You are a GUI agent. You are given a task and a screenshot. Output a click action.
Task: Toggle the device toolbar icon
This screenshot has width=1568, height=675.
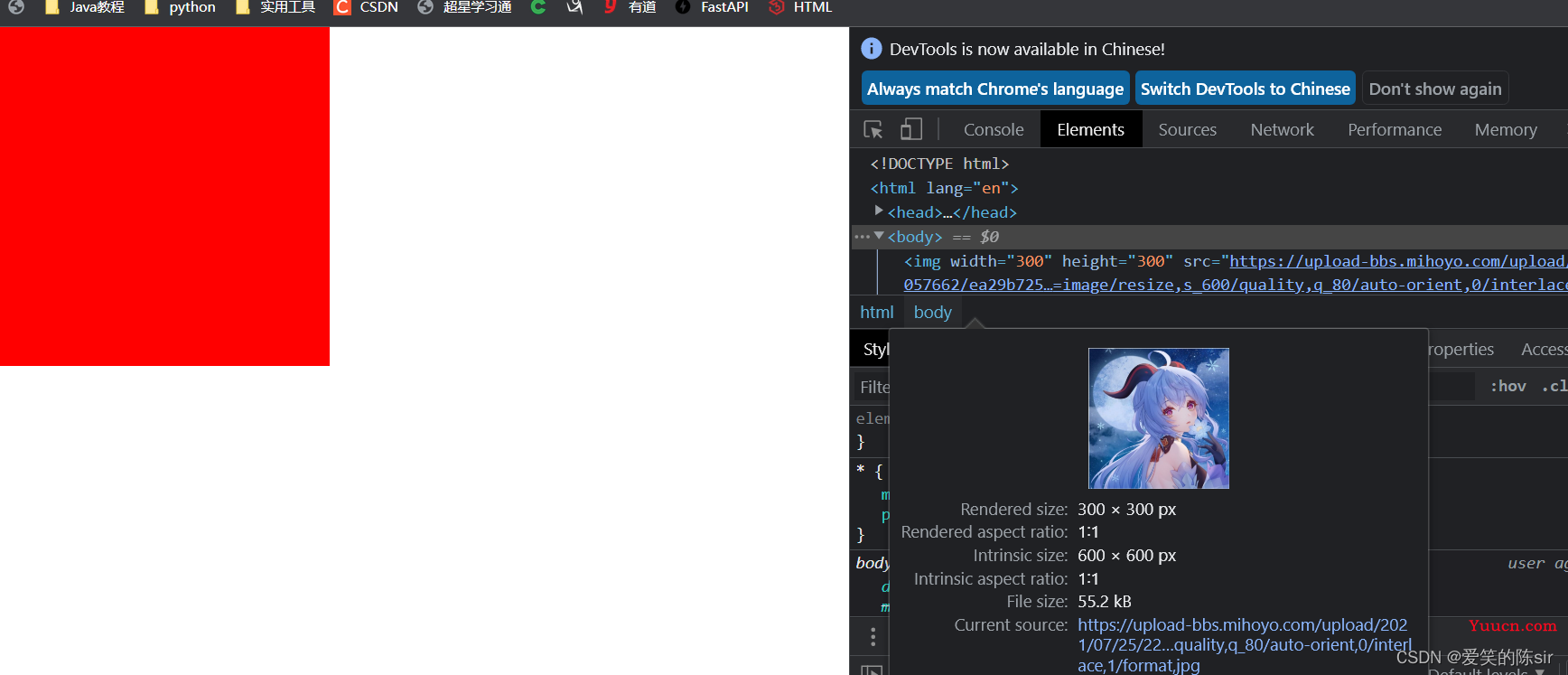click(911, 129)
